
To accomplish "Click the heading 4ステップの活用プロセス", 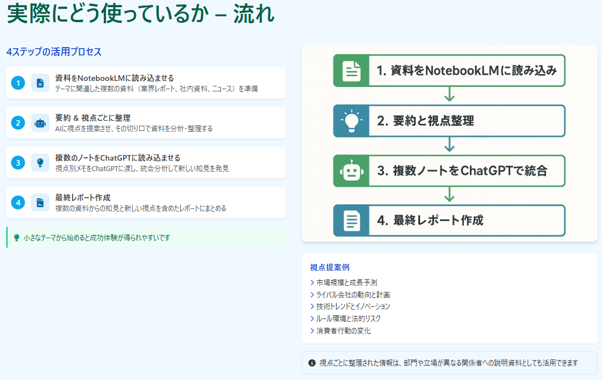I will coord(54,52).
